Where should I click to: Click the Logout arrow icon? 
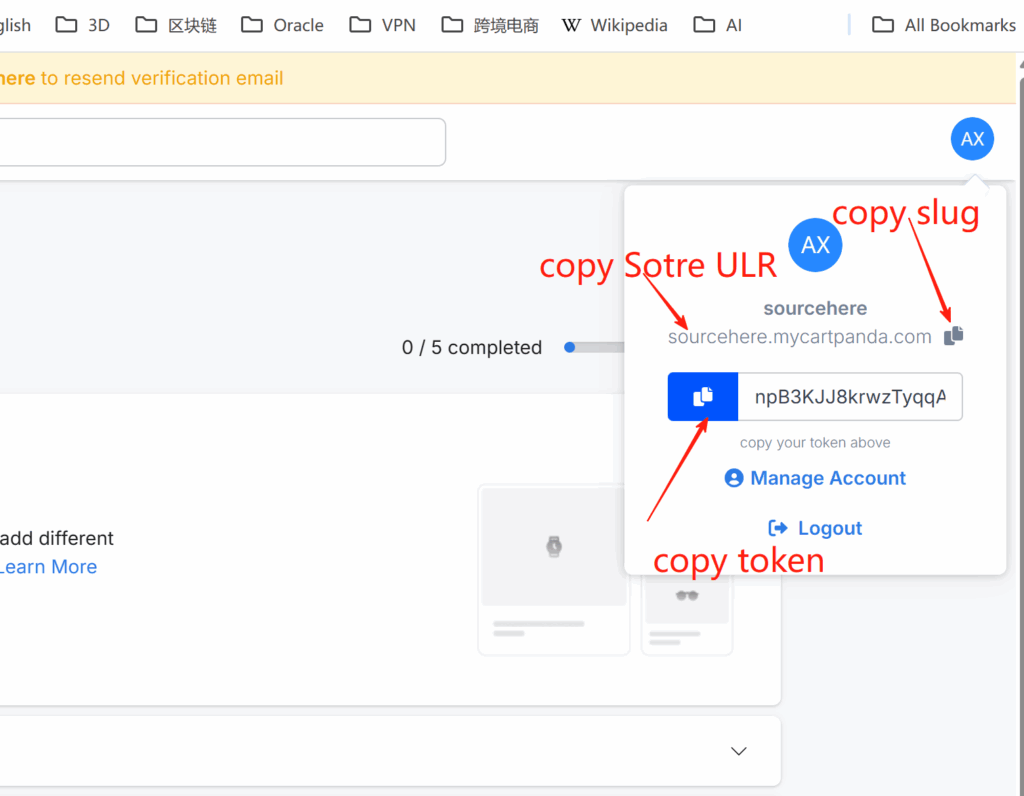coord(777,528)
